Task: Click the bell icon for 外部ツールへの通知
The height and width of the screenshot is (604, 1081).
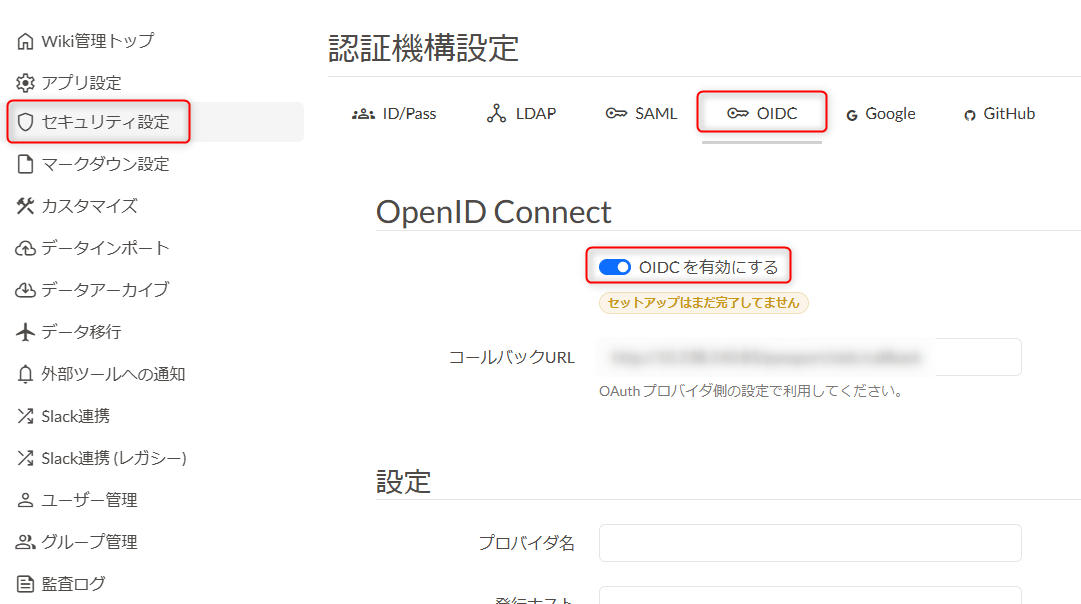Action: tap(26, 374)
